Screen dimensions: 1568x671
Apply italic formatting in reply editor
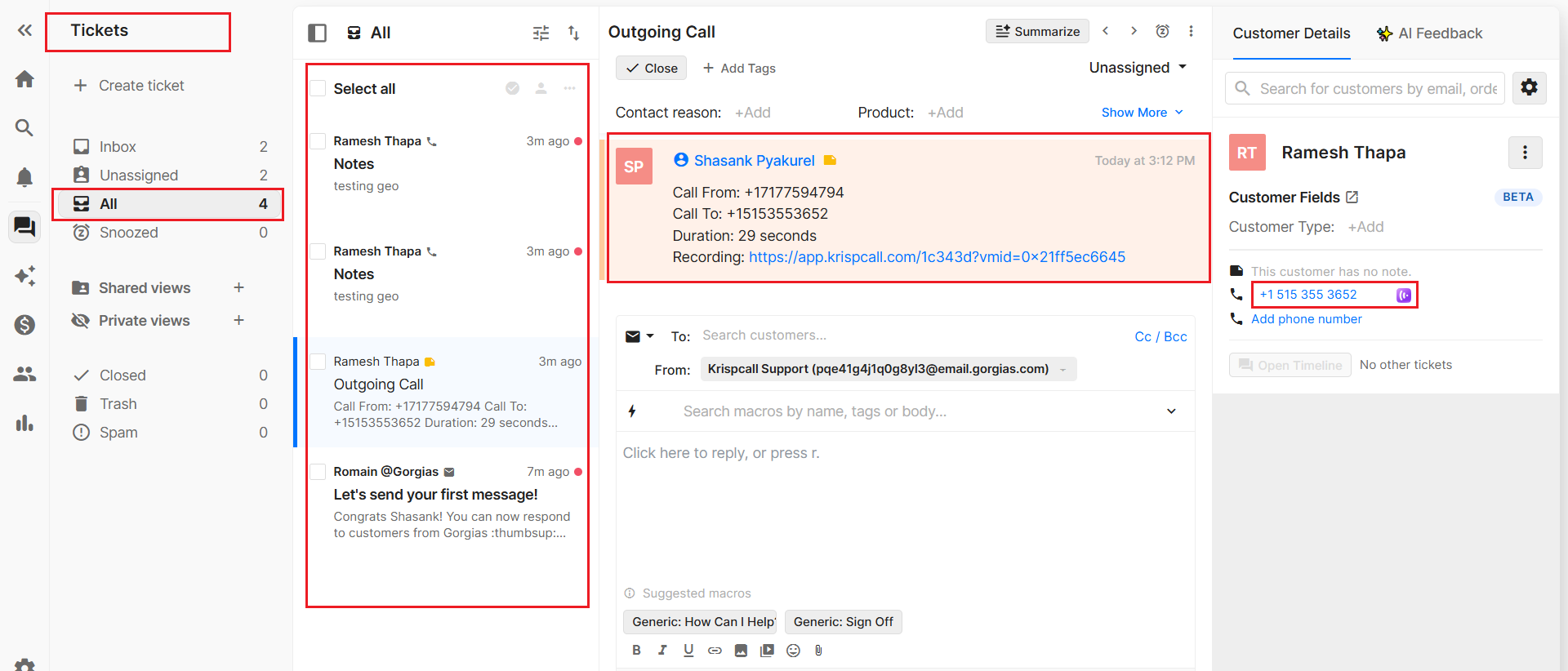click(x=662, y=650)
